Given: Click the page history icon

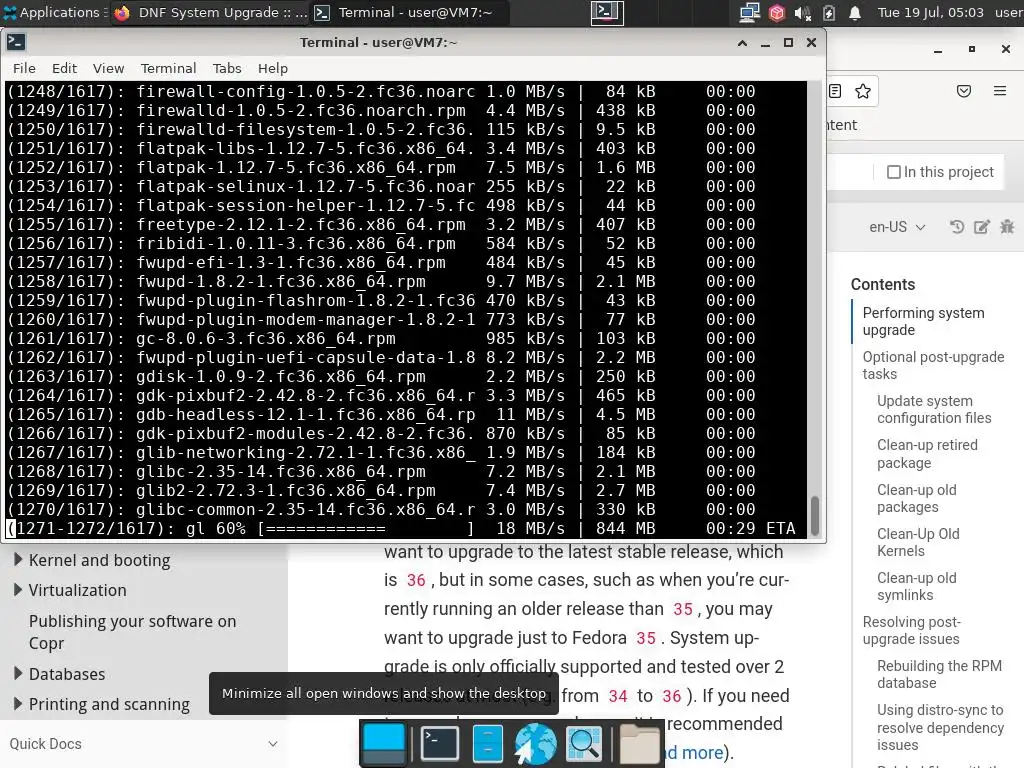Looking at the screenshot, I should (957, 227).
